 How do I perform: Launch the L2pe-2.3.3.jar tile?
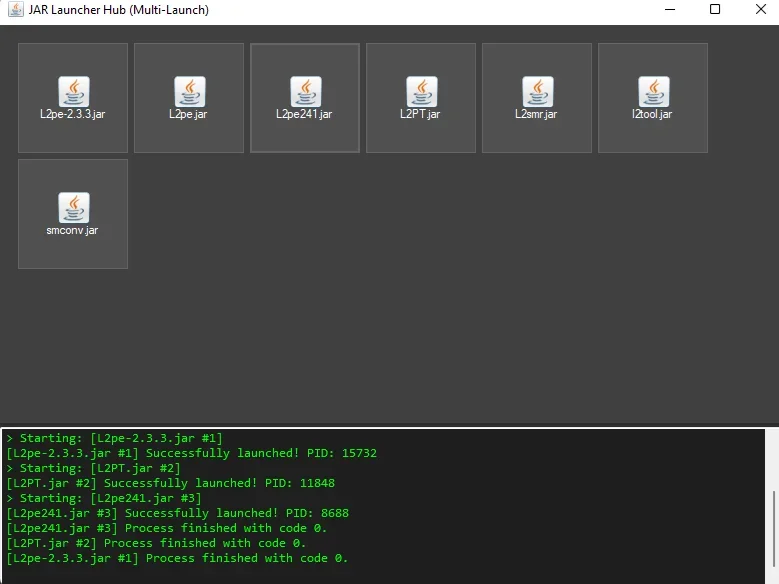73,98
